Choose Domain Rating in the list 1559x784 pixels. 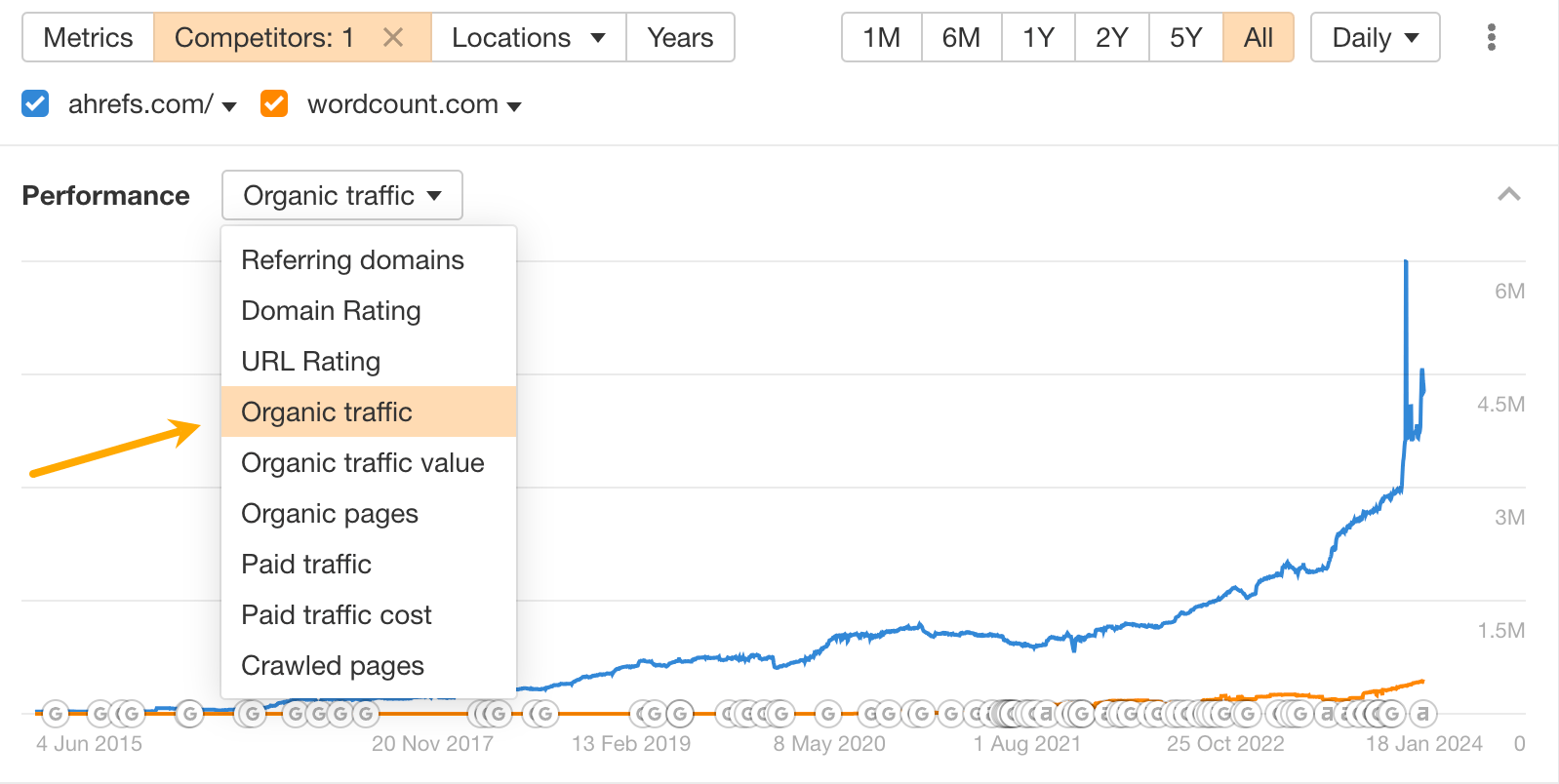[x=331, y=311]
